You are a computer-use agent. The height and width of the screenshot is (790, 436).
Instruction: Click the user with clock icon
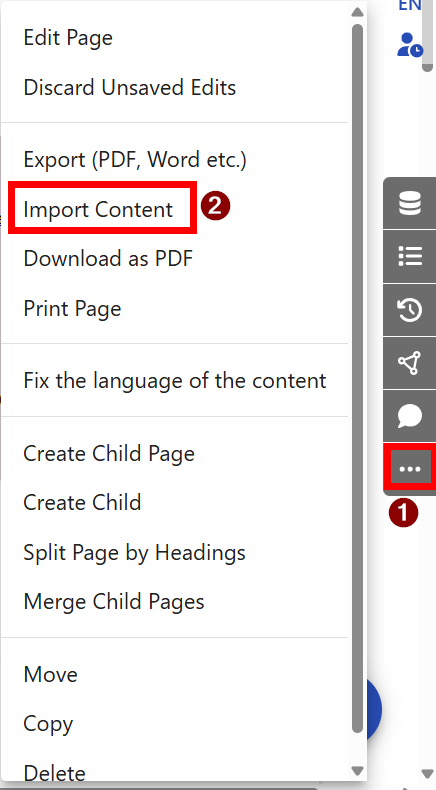tap(410, 44)
